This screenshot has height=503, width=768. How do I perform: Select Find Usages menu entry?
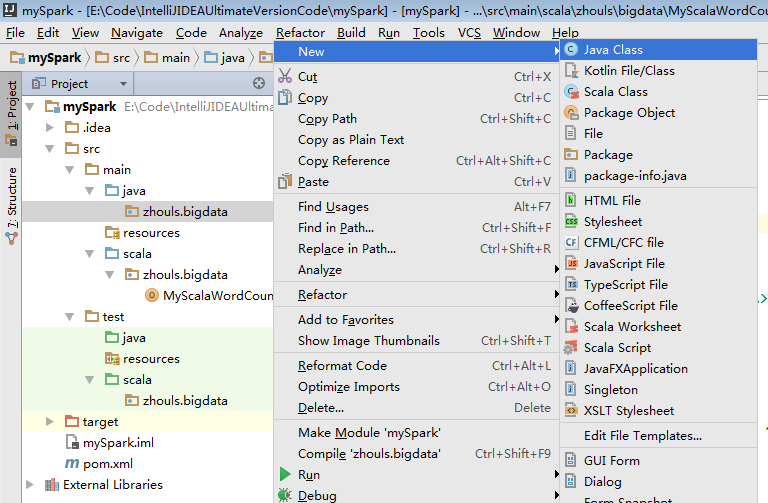click(416, 207)
